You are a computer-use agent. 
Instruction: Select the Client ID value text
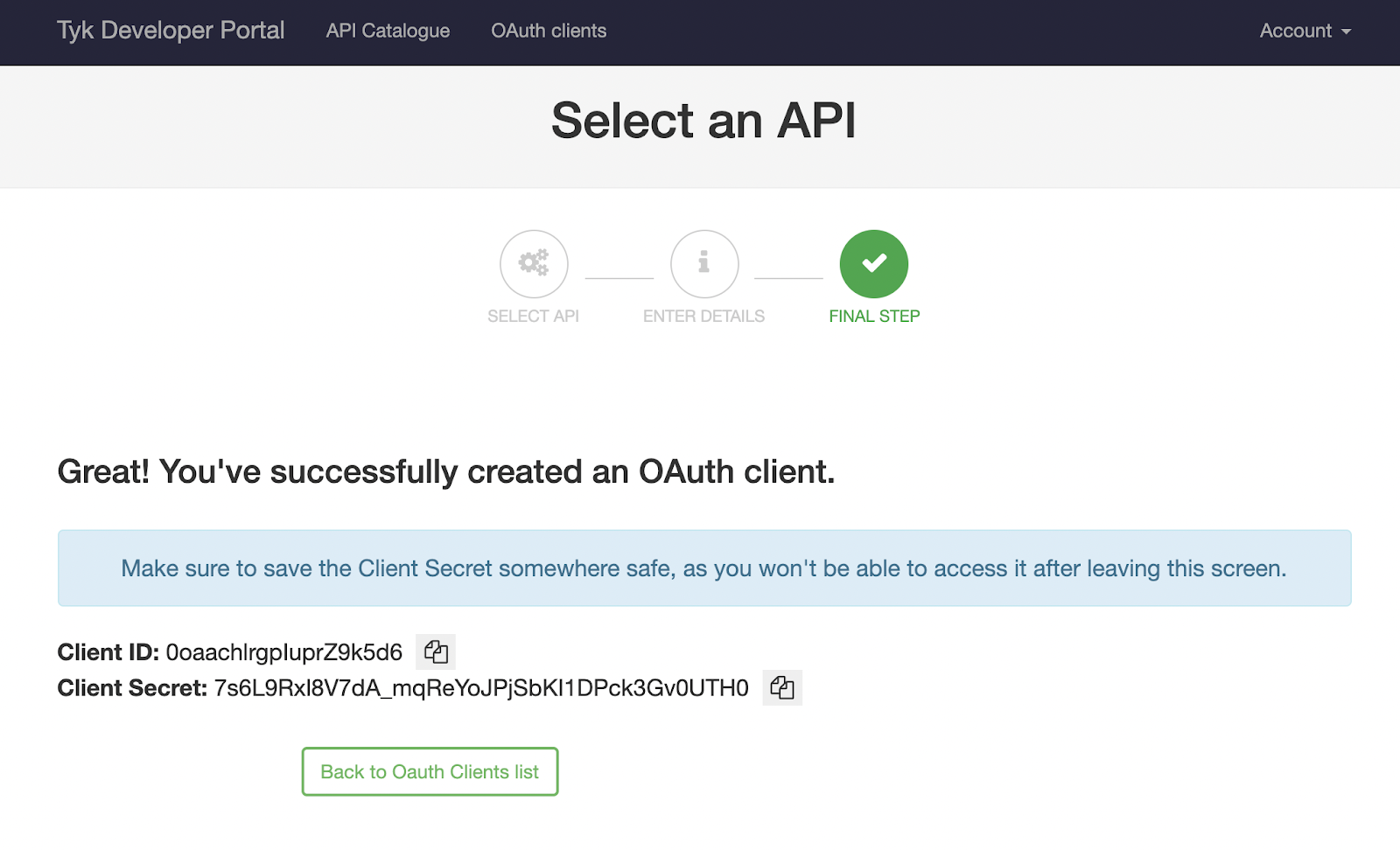(x=284, y=652)
